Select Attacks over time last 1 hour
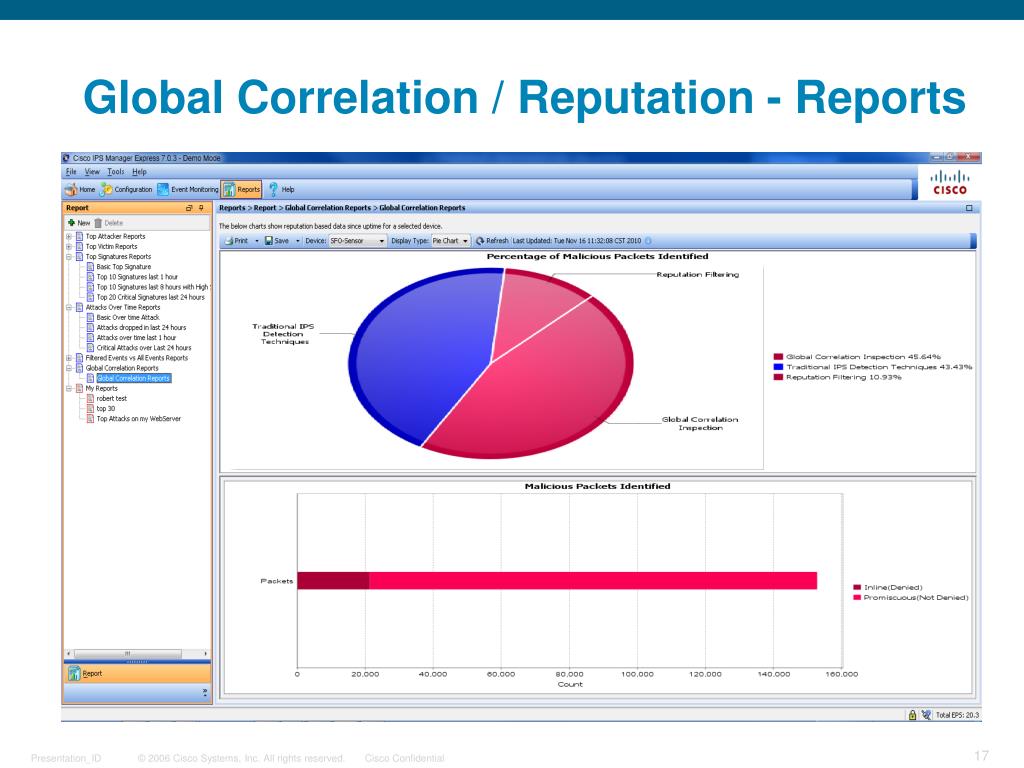The width and height of the screenshot is (1024, 768). click(136, 338)
